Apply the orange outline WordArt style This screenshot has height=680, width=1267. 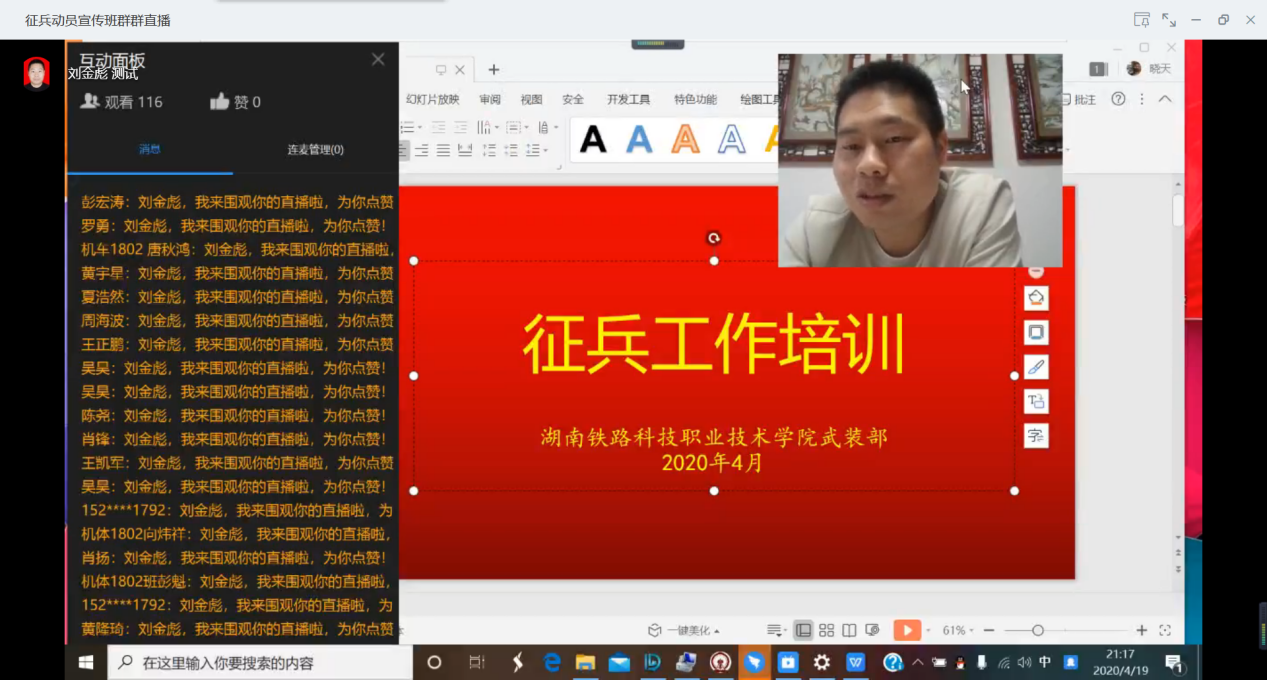[x=685, y=139]
